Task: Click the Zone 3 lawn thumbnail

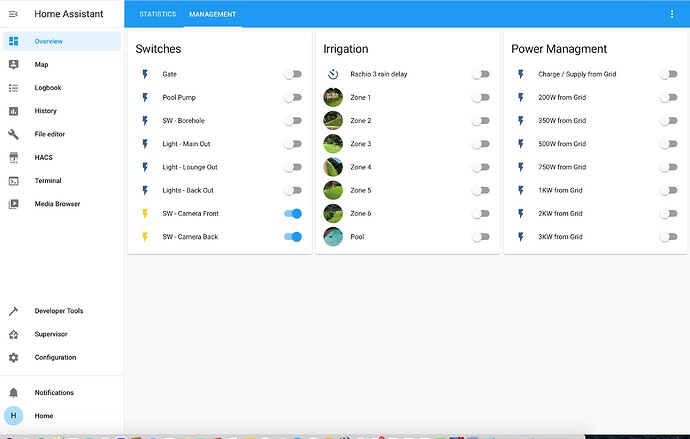Action: click(333, 144)
